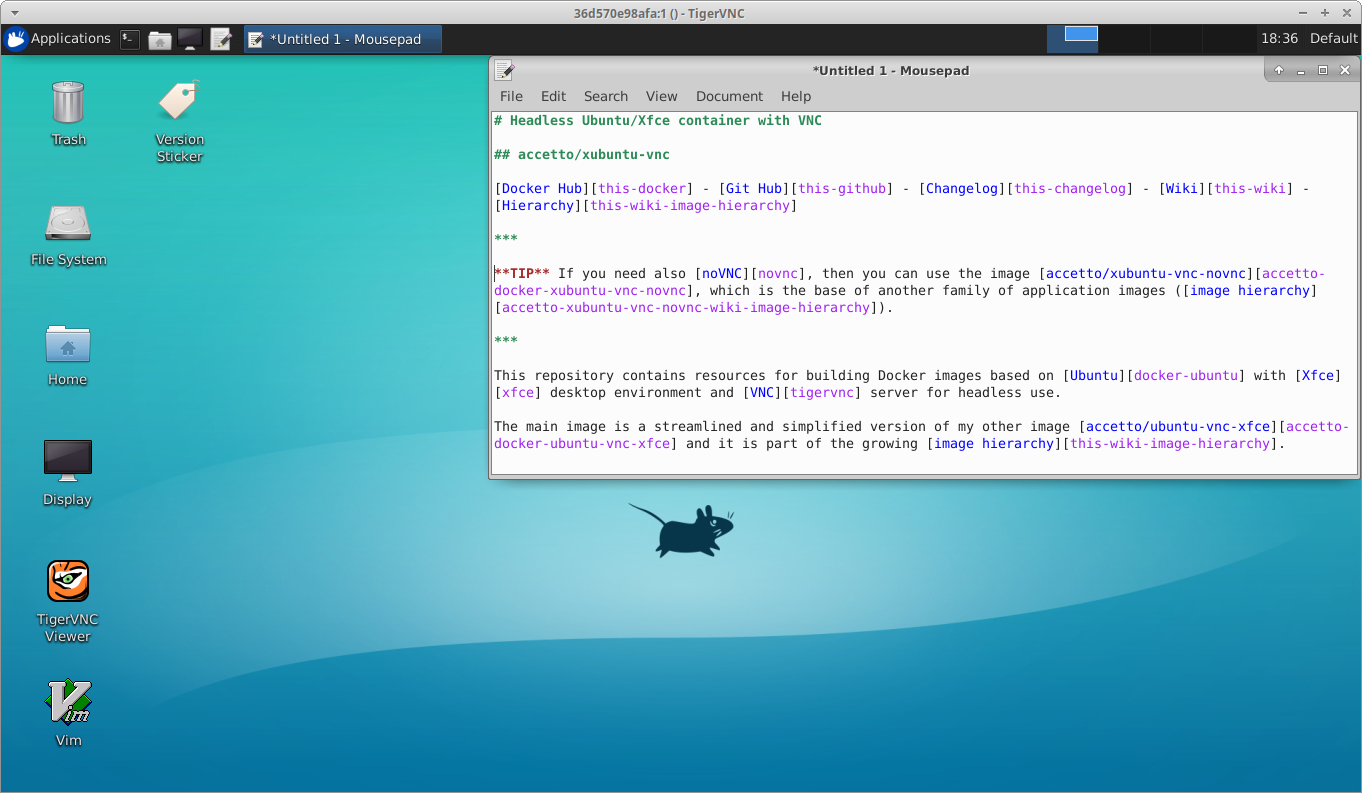Screen dimensions: 1362x793
Task: Maximize the Mousepad window
Action: [x=1323, y=70]
